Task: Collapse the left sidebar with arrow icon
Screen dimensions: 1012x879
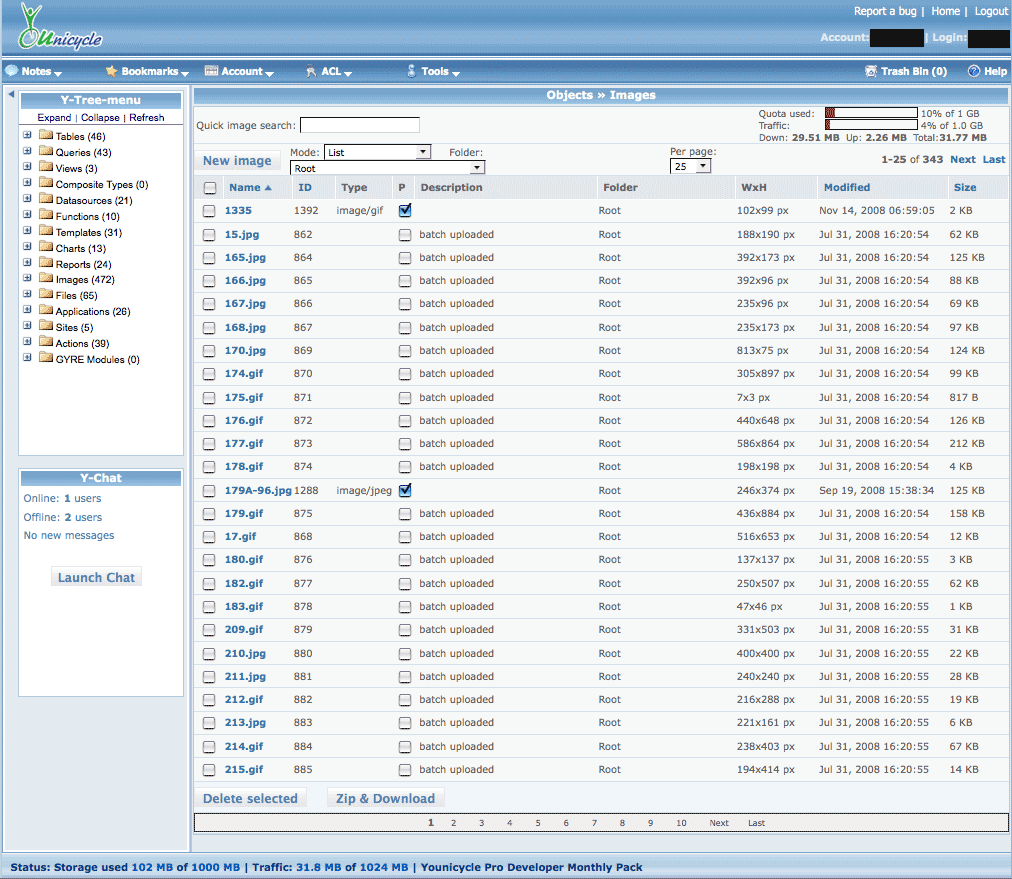Action: tap(11, 94)
